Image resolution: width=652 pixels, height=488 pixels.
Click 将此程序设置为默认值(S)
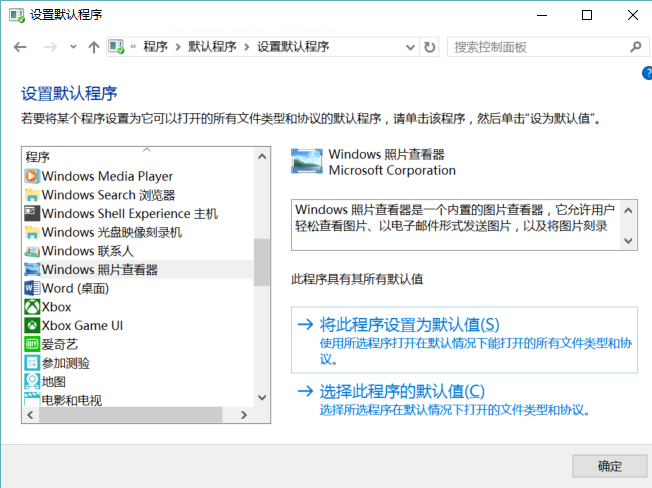(464, 340)
